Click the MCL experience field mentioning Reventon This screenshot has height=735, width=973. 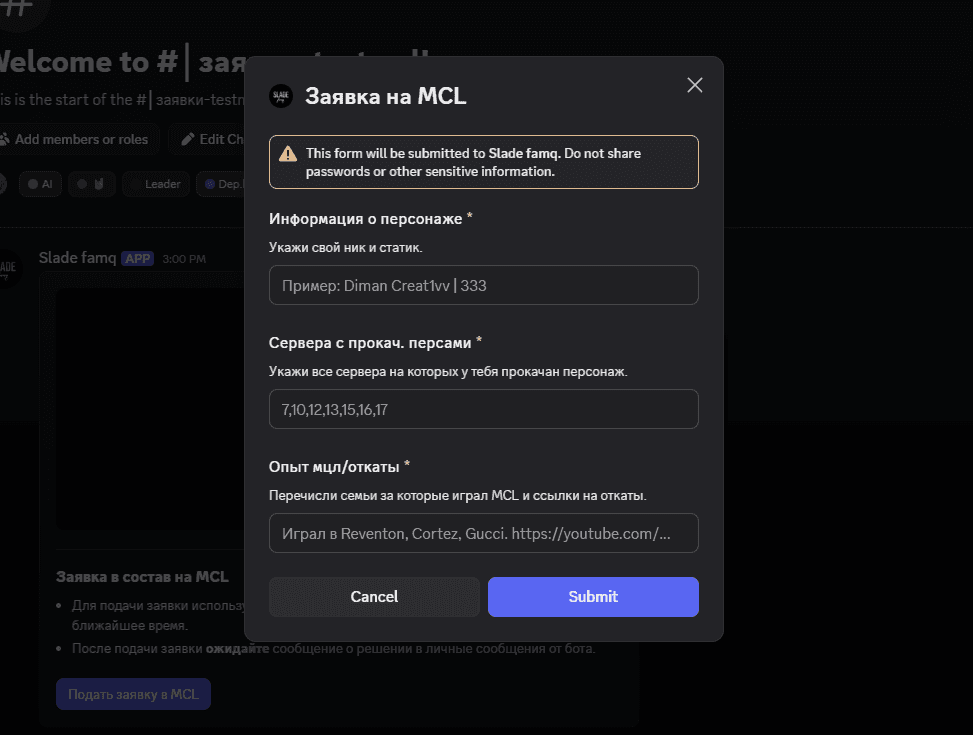483,533
